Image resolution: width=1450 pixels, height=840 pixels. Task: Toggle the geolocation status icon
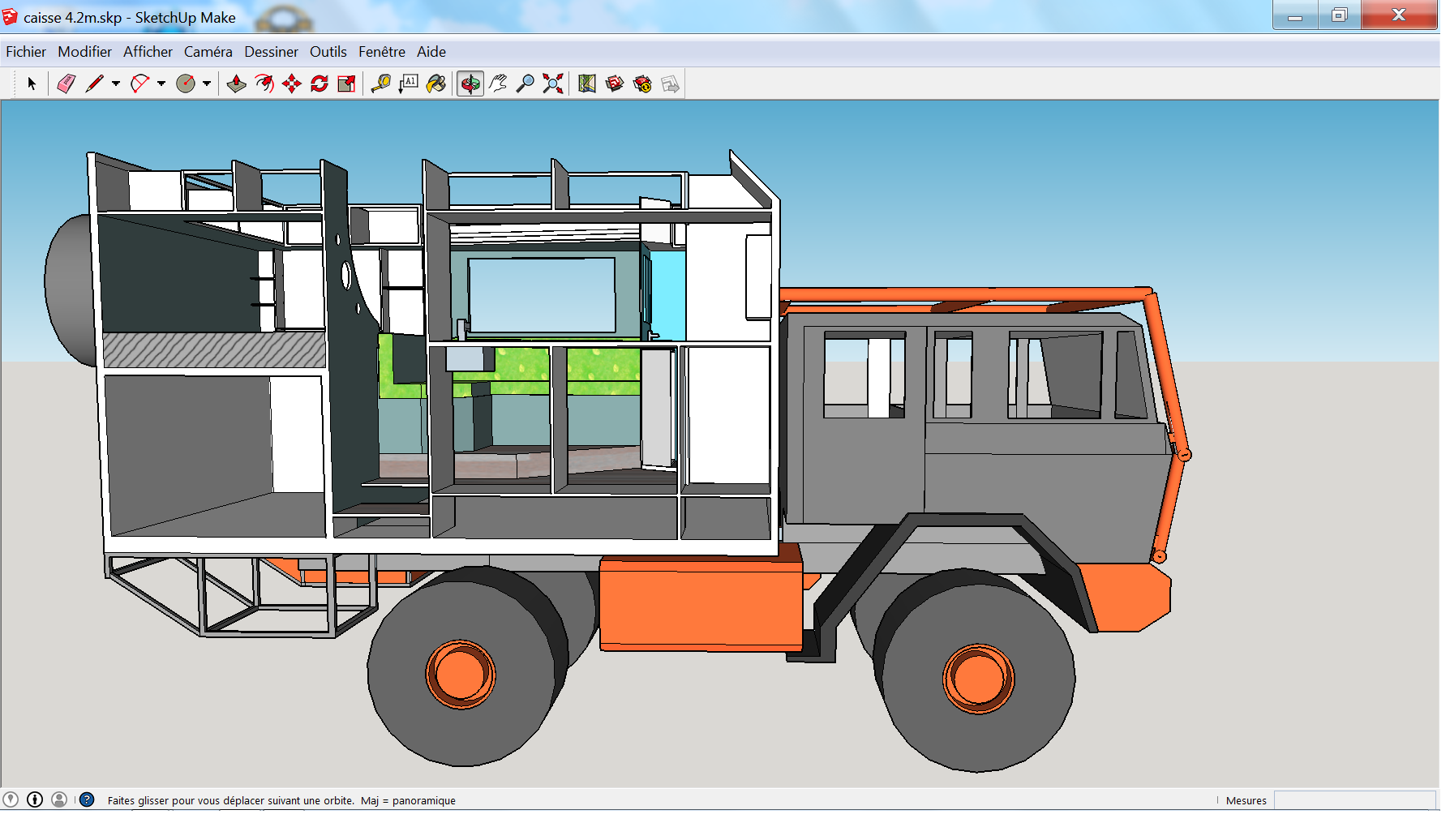coord(11,799)
